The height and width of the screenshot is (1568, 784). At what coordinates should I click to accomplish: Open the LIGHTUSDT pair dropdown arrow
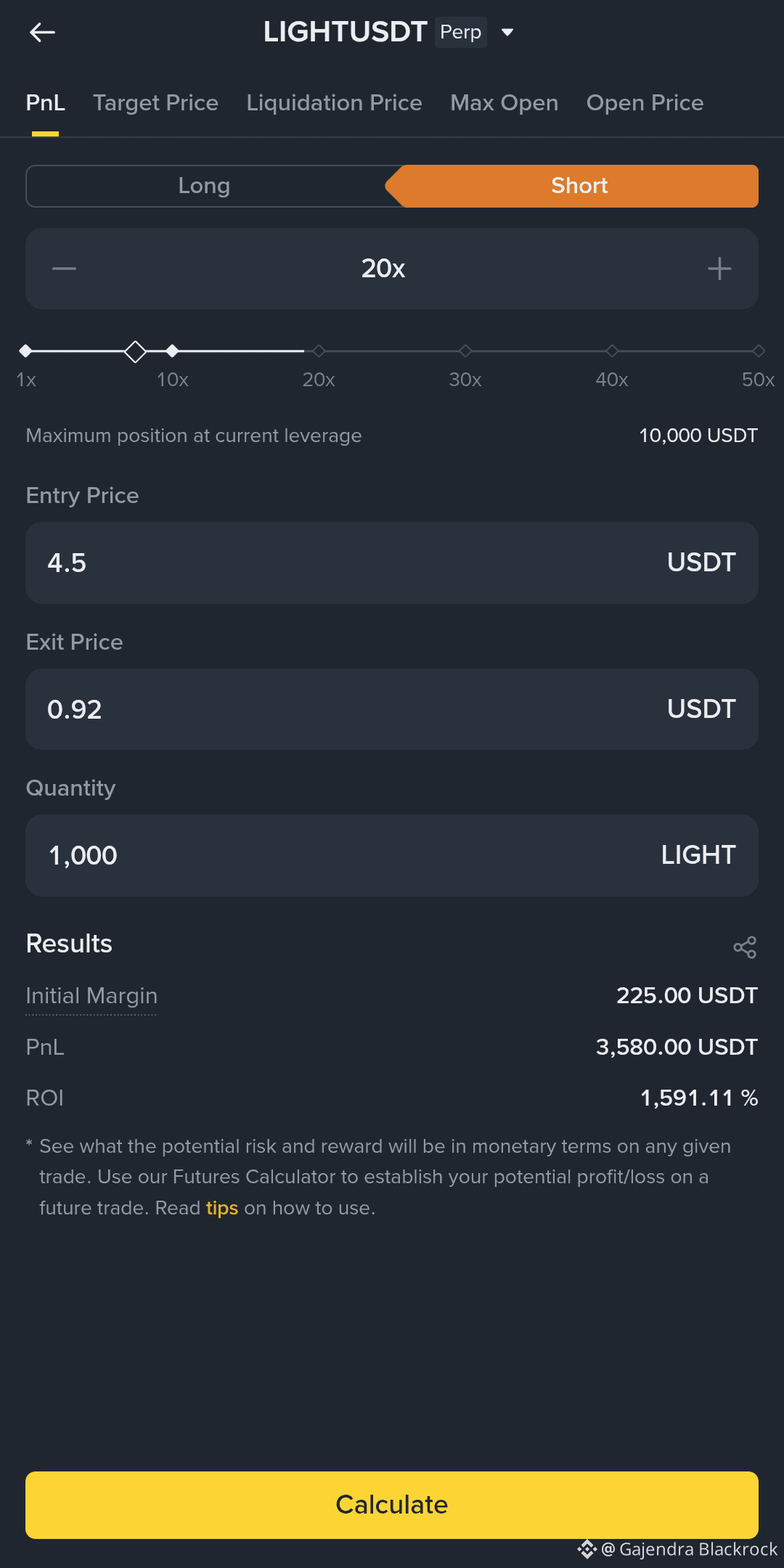507,32
